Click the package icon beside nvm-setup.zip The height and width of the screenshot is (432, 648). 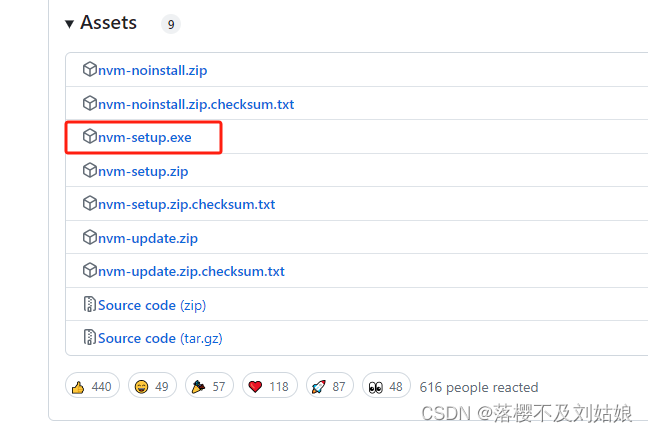(90, 170)
